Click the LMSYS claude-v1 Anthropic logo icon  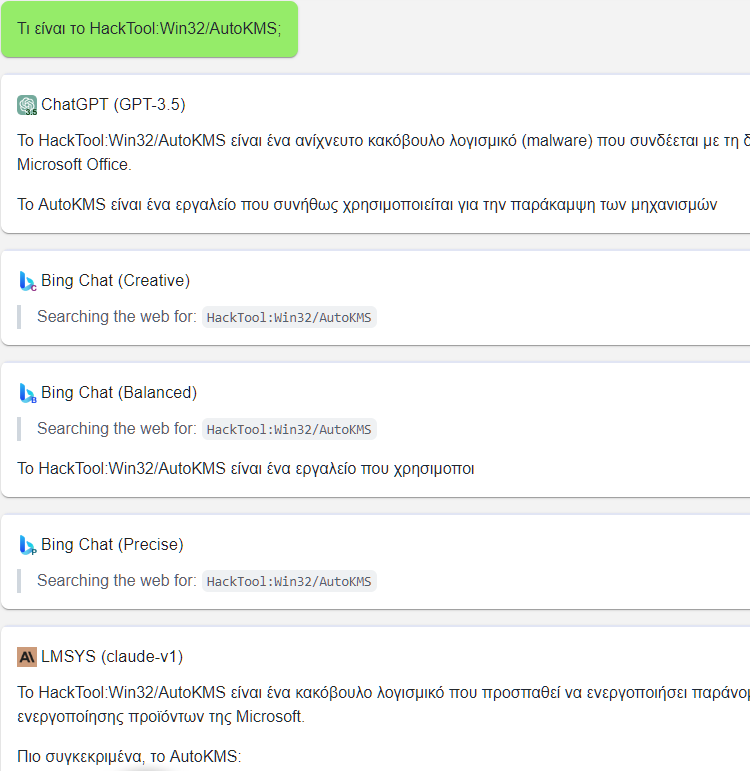[x=27, y=657]
